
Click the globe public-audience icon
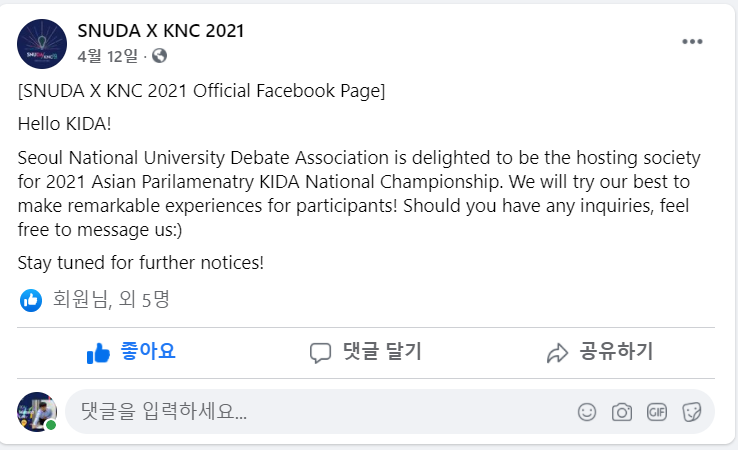[159, 56]
